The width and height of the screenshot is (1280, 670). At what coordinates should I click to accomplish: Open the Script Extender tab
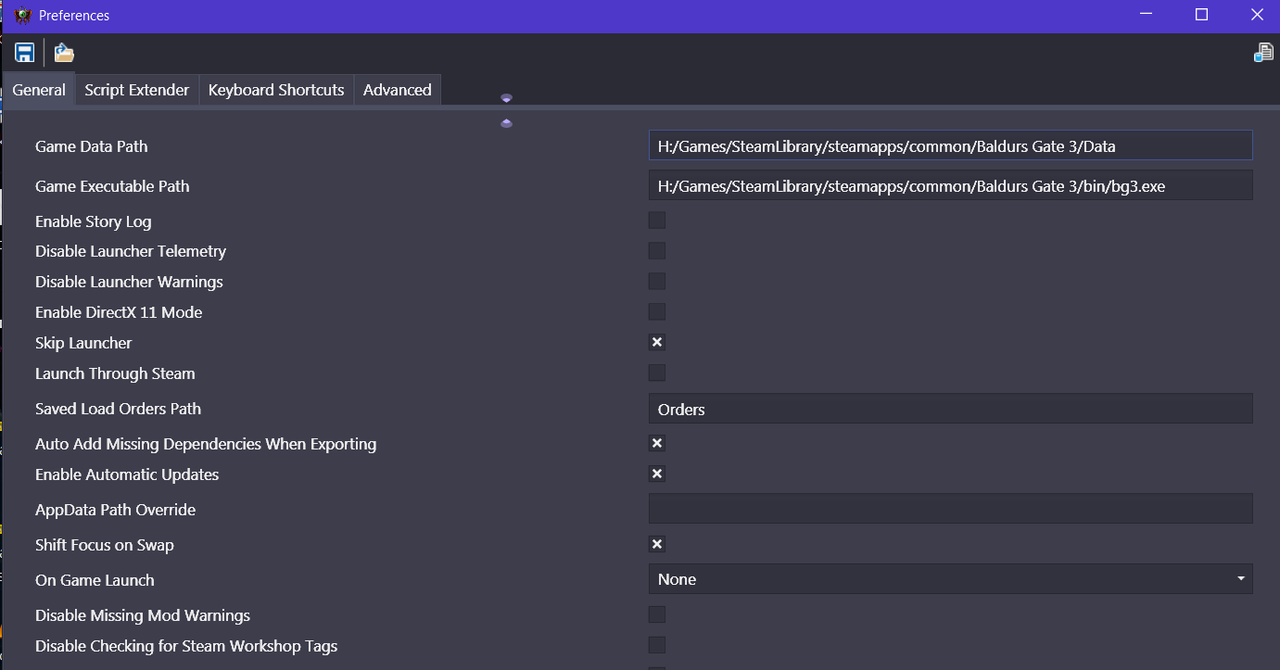(x=137, y=90)
